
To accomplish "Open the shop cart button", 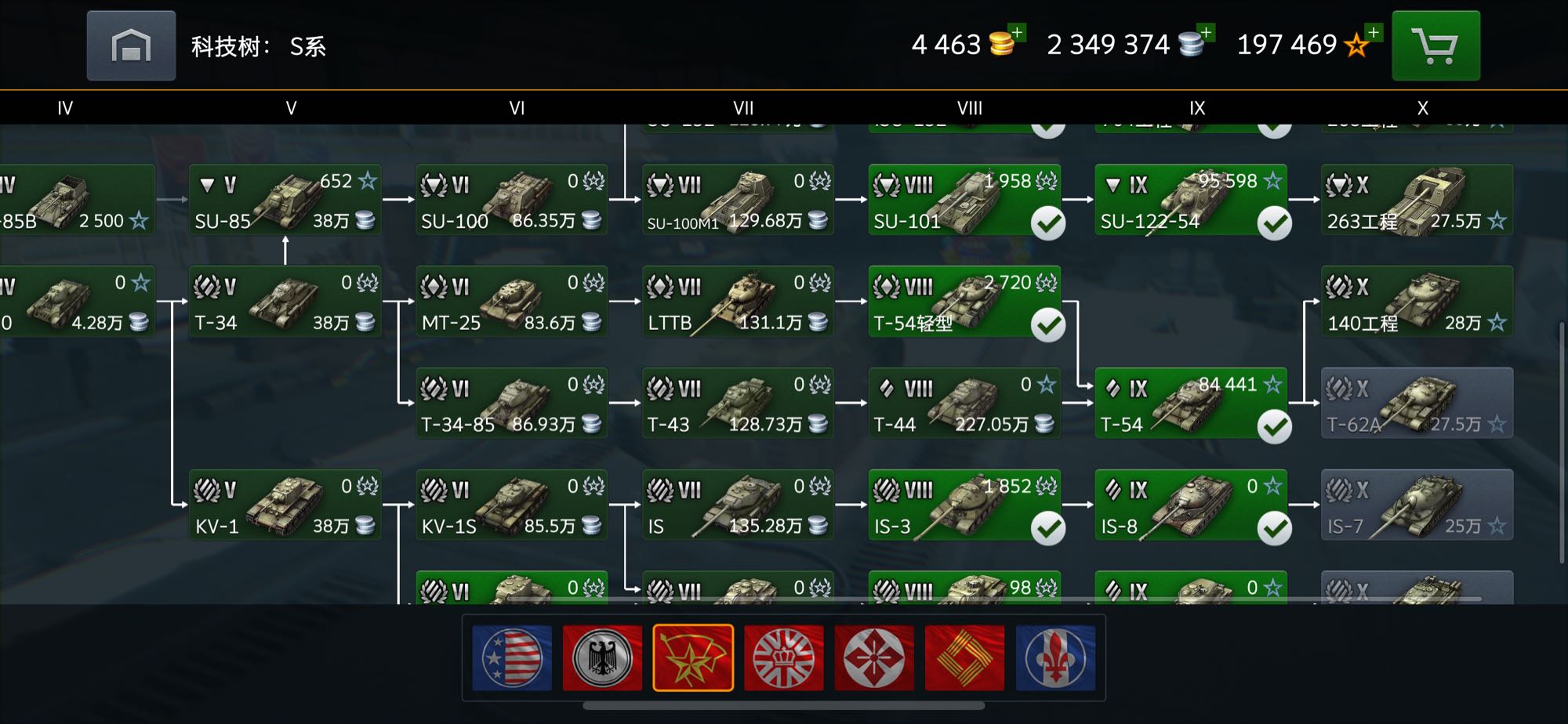I will [x=1436, y=45].
